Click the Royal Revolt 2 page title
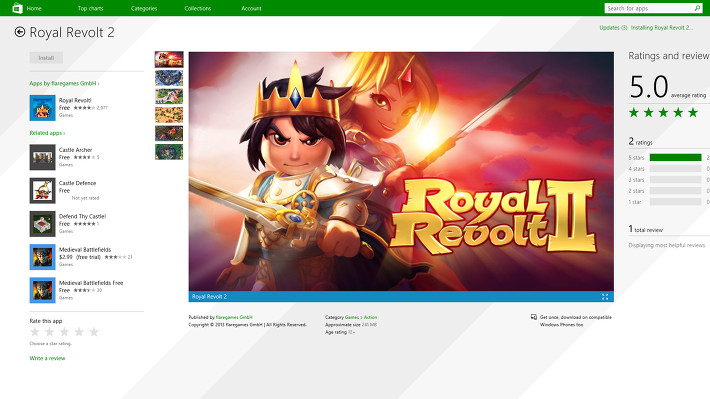This screenshot has width=710, height=399. tap(72, 32)
